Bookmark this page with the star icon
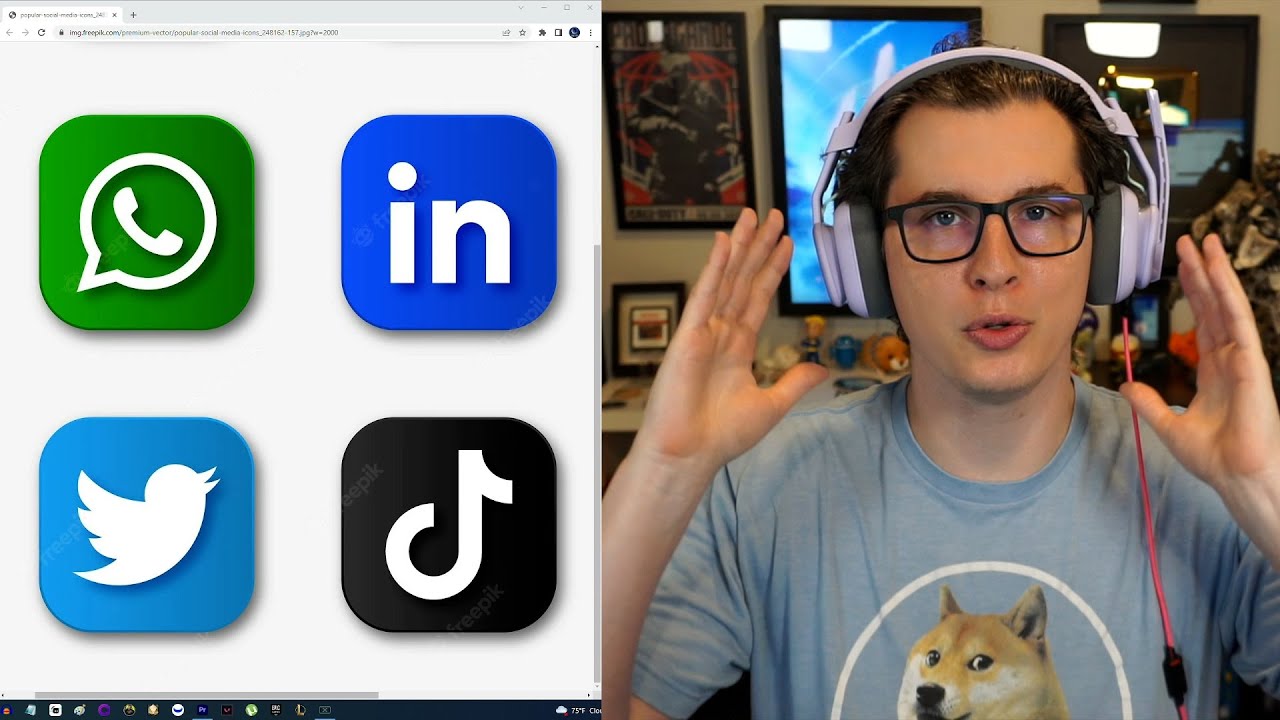Viewport: 1280px width, 720px height. pyautogui.click(x=522, y=32)
